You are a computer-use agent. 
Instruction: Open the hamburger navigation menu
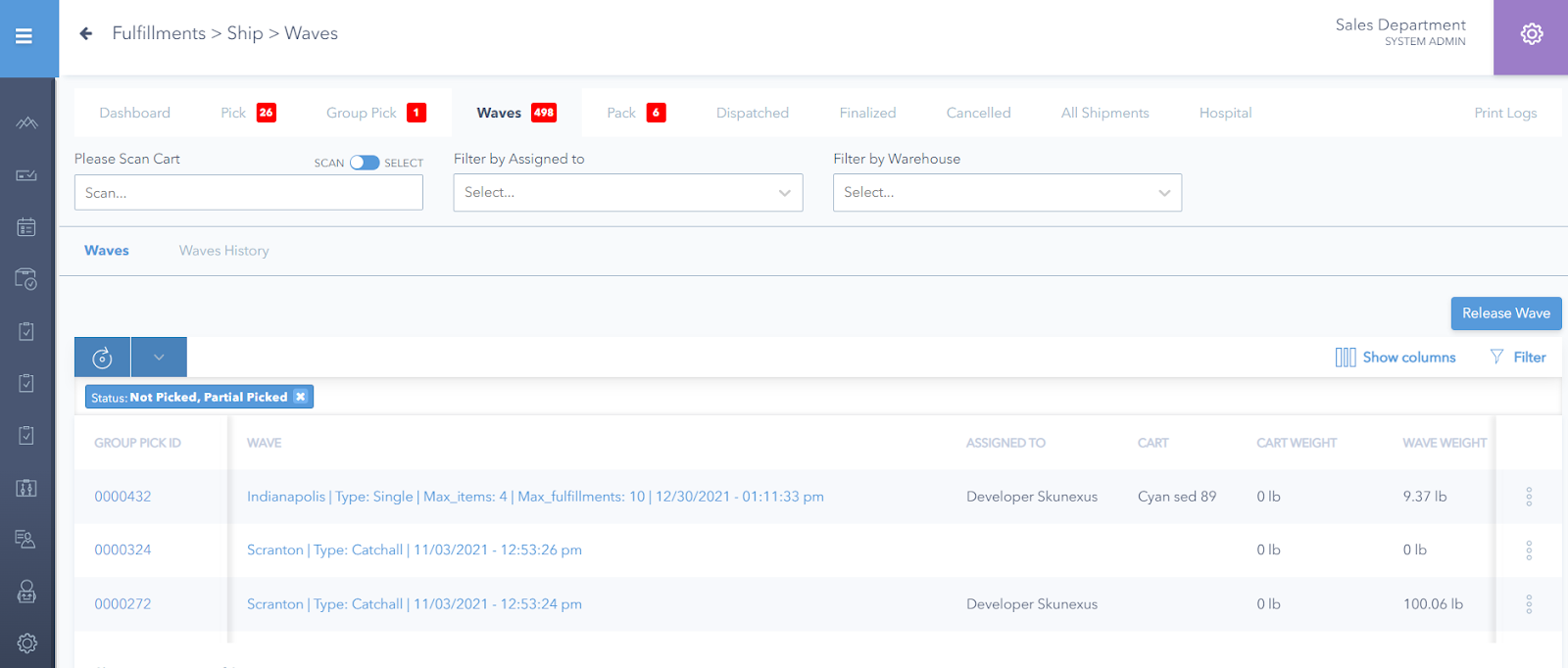click(24, 36)
